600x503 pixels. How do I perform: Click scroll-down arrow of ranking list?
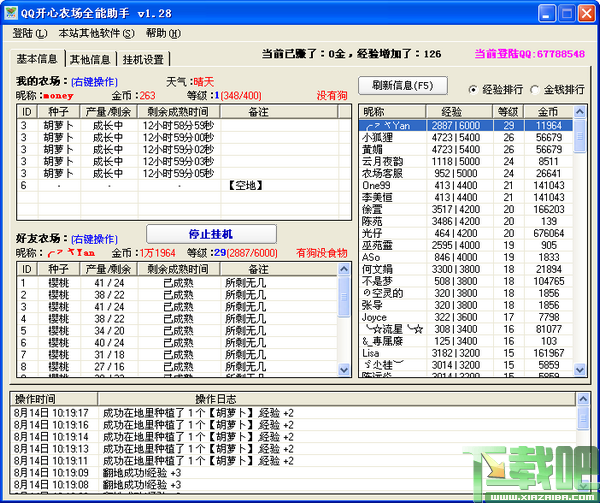pos(580,370)
